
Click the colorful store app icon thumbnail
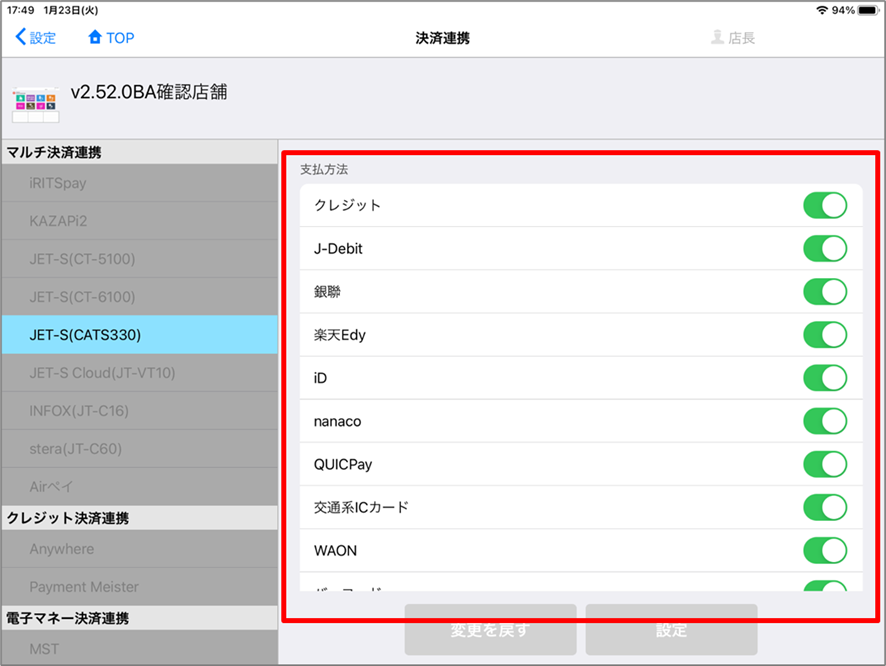[35, 100]
